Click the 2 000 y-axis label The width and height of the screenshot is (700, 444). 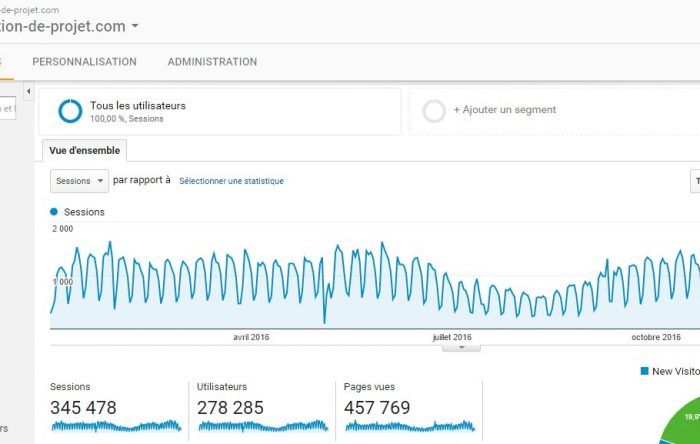(x=62, y=228)
